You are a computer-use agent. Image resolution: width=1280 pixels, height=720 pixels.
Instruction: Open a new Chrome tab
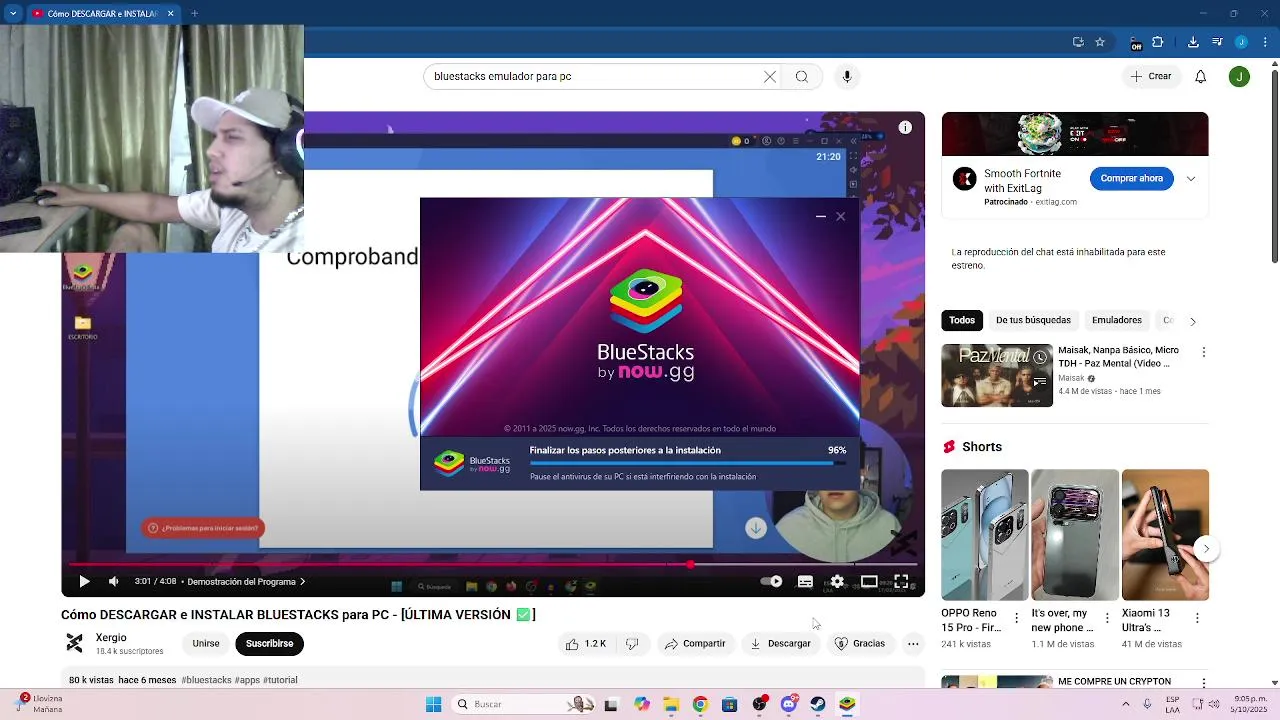(194, 13)
